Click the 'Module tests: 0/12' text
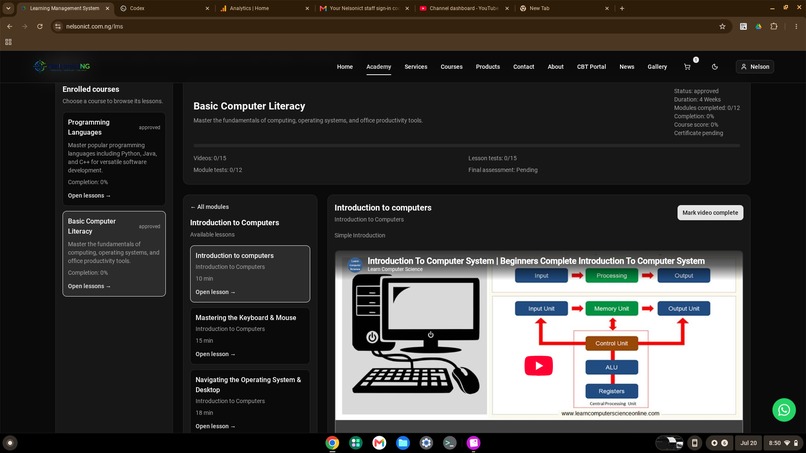This screenshot has width=806, height=453. click(217, 170)
